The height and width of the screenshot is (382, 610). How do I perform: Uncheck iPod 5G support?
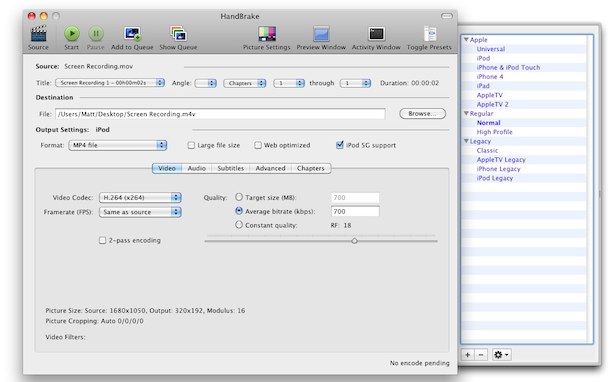coord(340,145)
